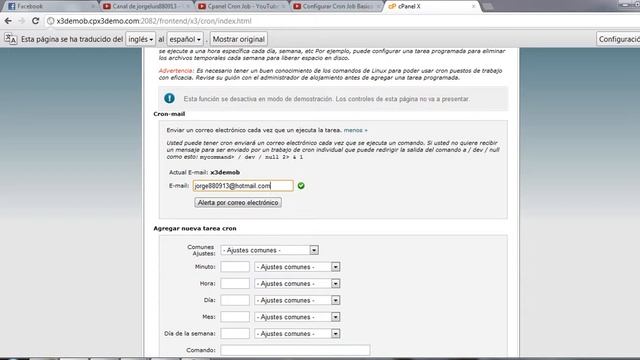640x360 pixels.
Task: Close the cPanel X tab
Action: [x=473, y=6]
